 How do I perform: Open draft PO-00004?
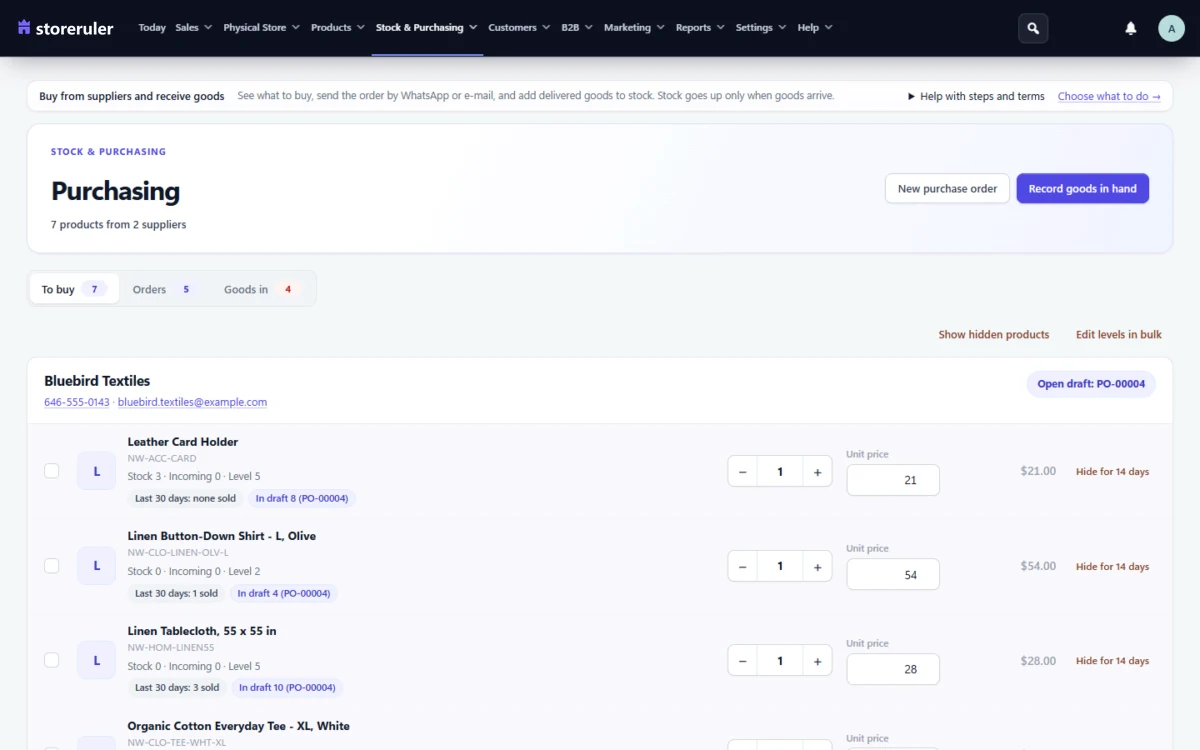1091,384
